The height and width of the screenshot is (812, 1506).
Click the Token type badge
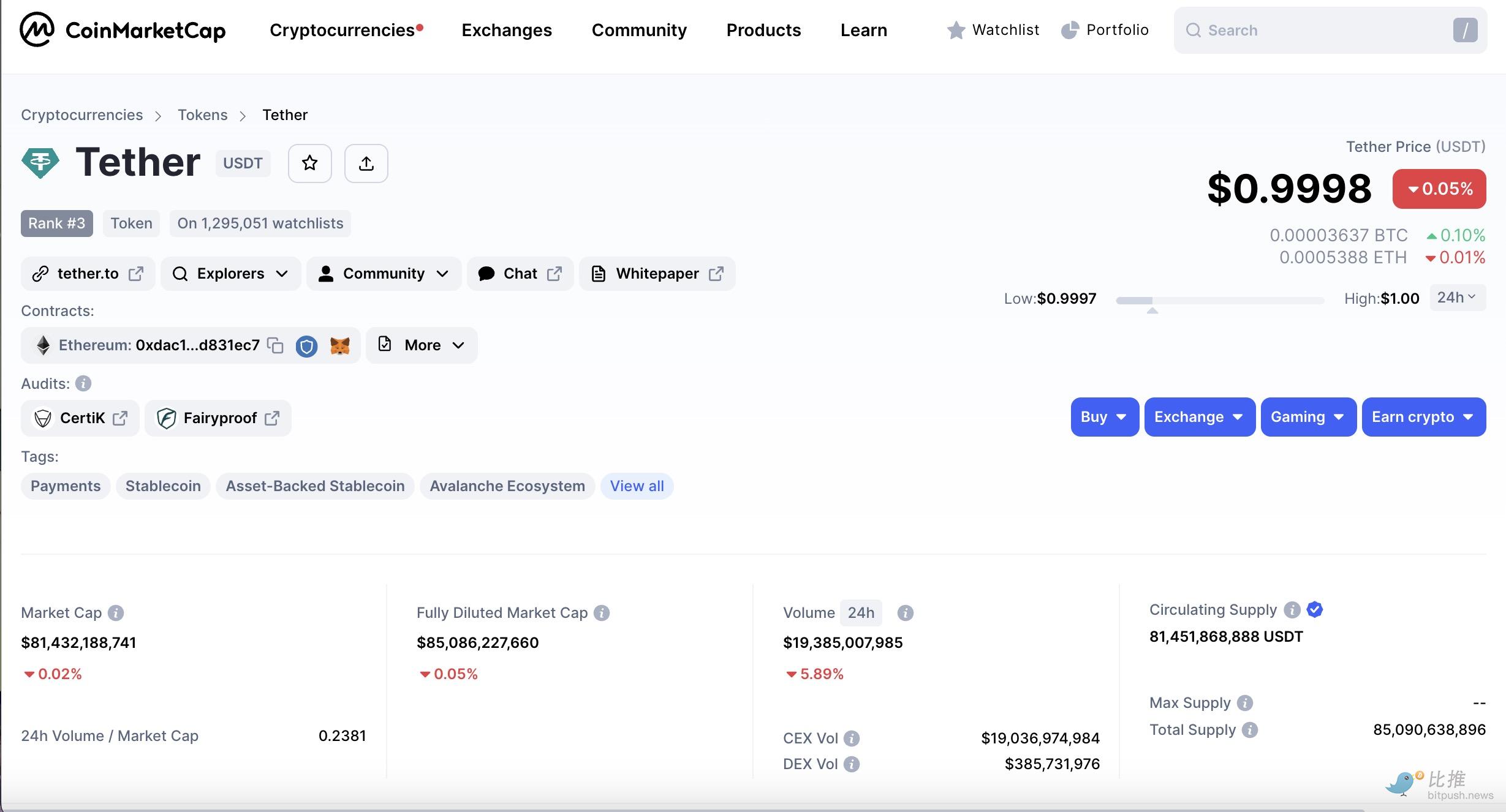point(131,224)
